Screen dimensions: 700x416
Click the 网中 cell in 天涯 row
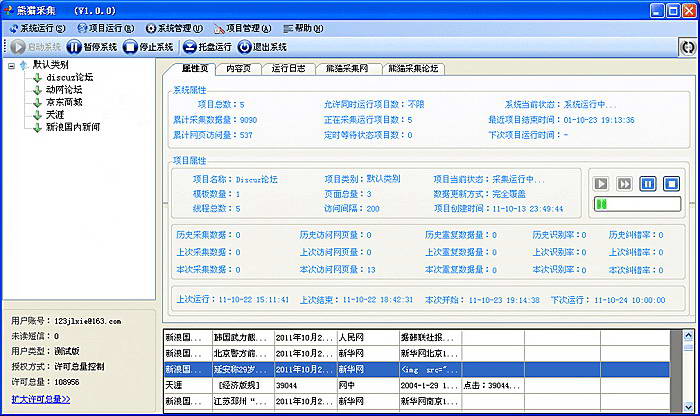[368, 385]
